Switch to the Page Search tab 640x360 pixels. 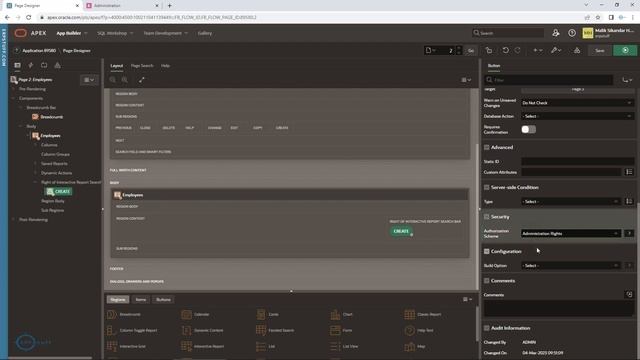pyautogui.click(x=142, y=66)
